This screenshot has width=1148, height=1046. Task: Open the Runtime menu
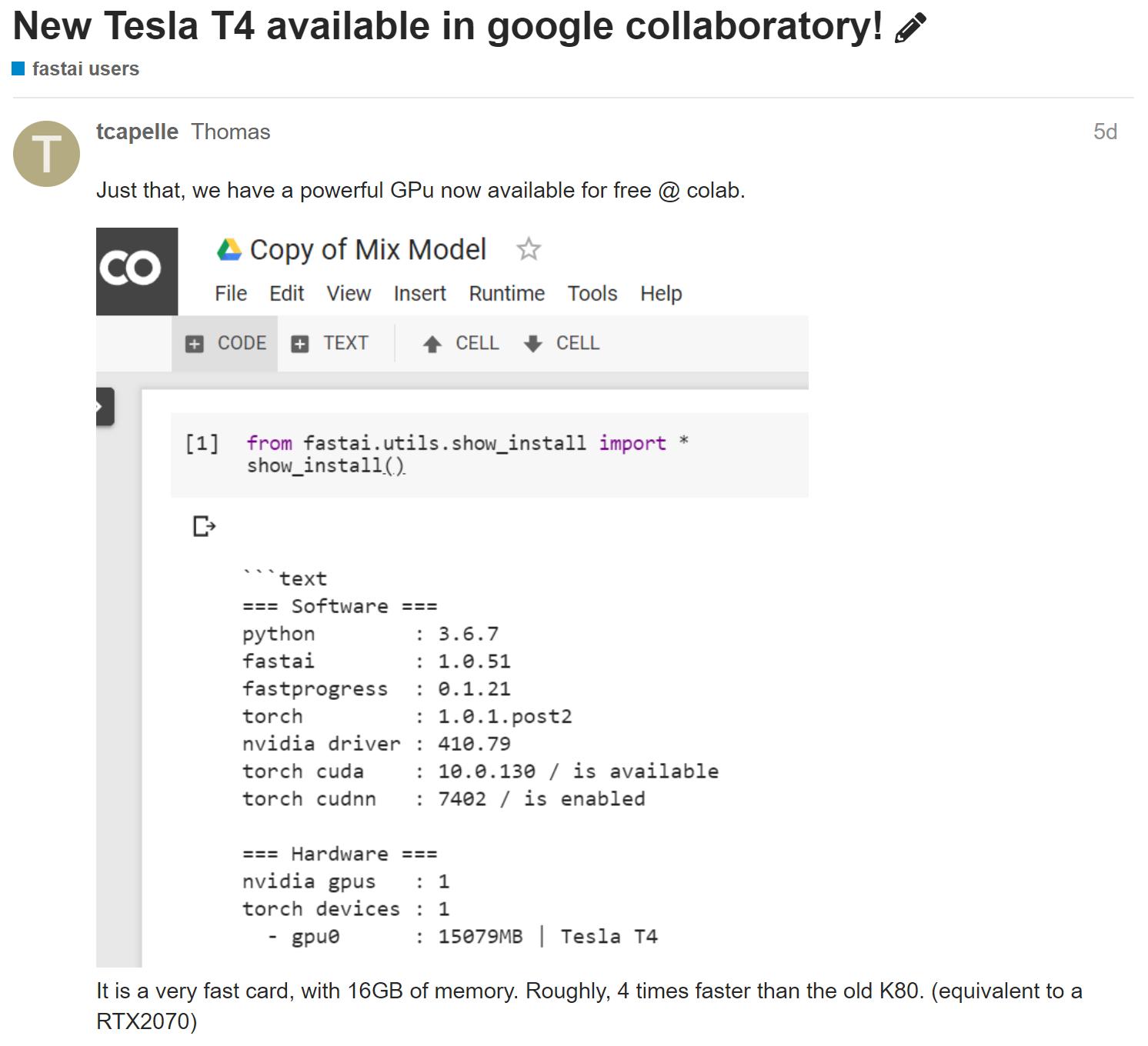pos(506,294)
